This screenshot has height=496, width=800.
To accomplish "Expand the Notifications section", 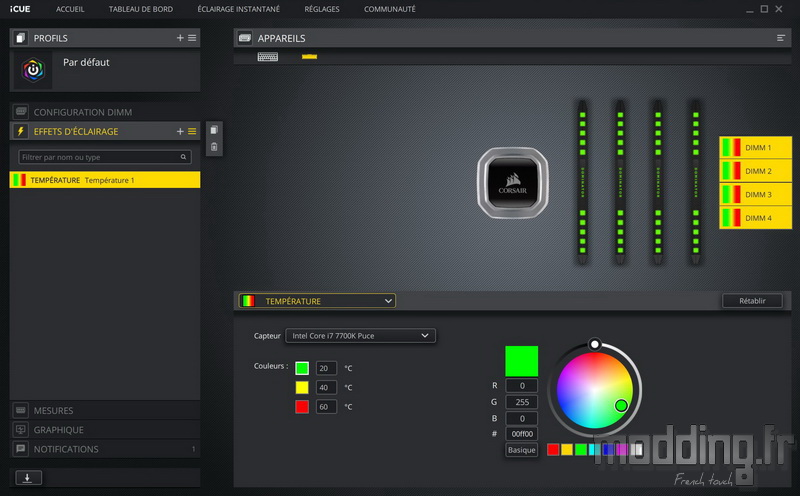I will pyautogui.click(x=105, y=449).
